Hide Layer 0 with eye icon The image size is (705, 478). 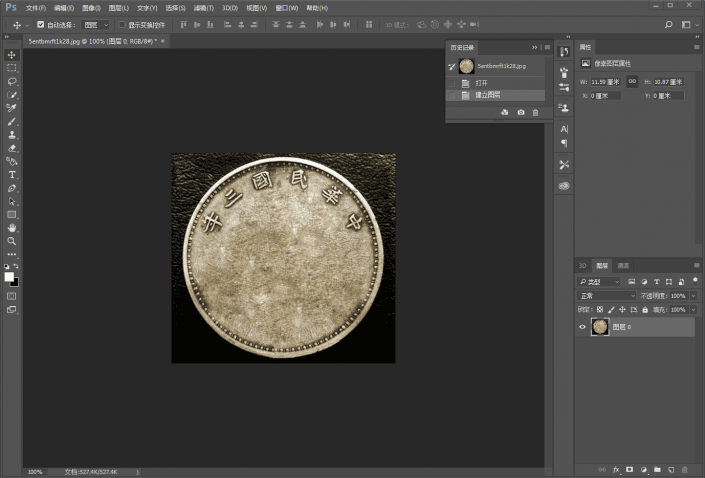coord(582,327)
